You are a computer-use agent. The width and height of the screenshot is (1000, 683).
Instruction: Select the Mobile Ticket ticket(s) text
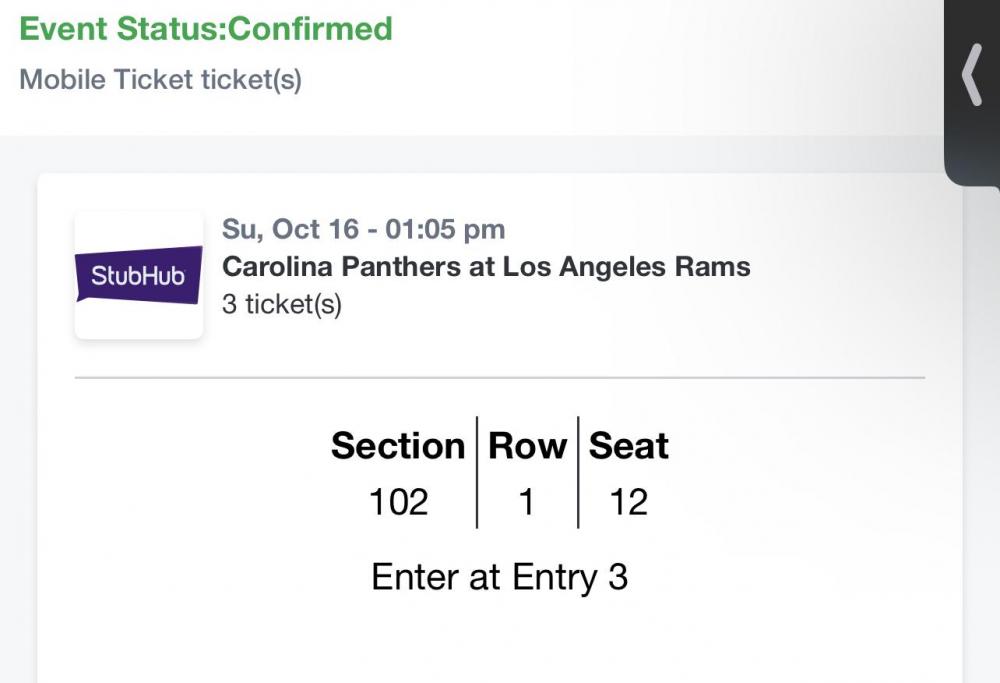(x=160, y=79)
